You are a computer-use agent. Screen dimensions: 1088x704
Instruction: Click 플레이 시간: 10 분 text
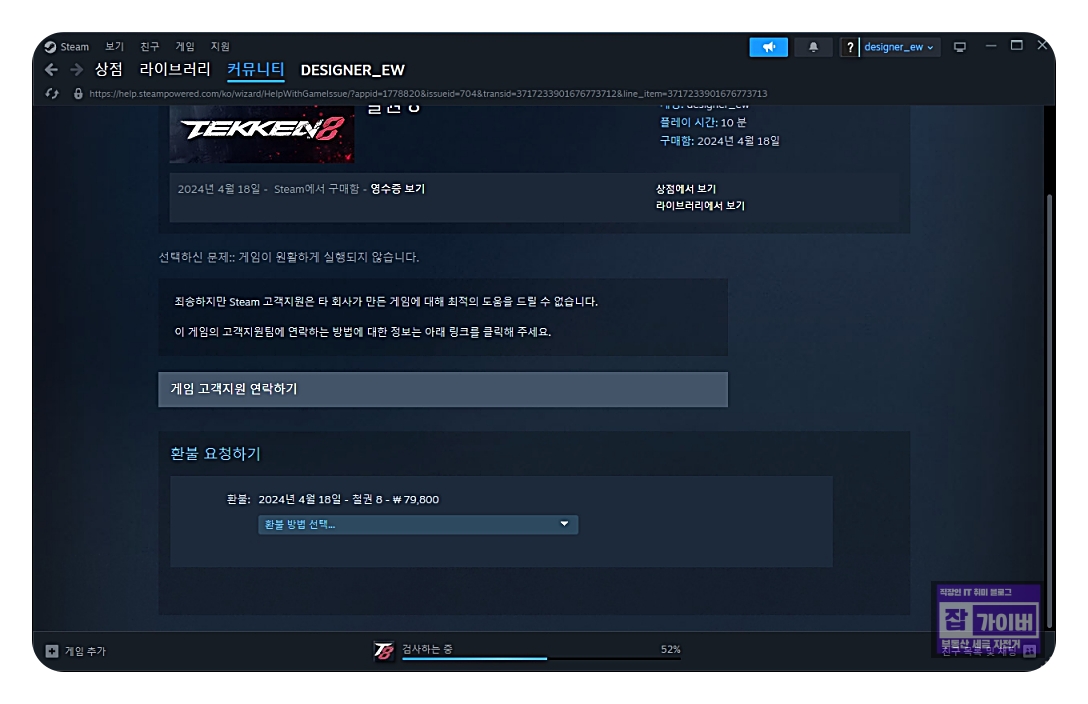pyautogui.click(x=702, y=123)
